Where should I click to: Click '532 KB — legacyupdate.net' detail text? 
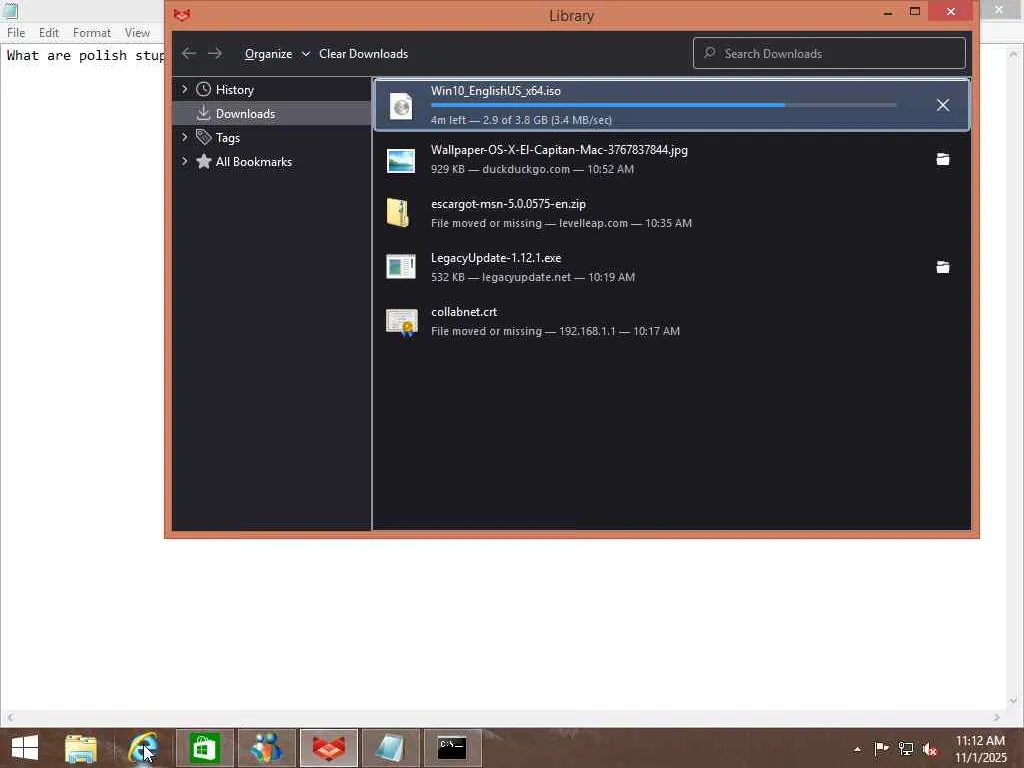(533, 277)
